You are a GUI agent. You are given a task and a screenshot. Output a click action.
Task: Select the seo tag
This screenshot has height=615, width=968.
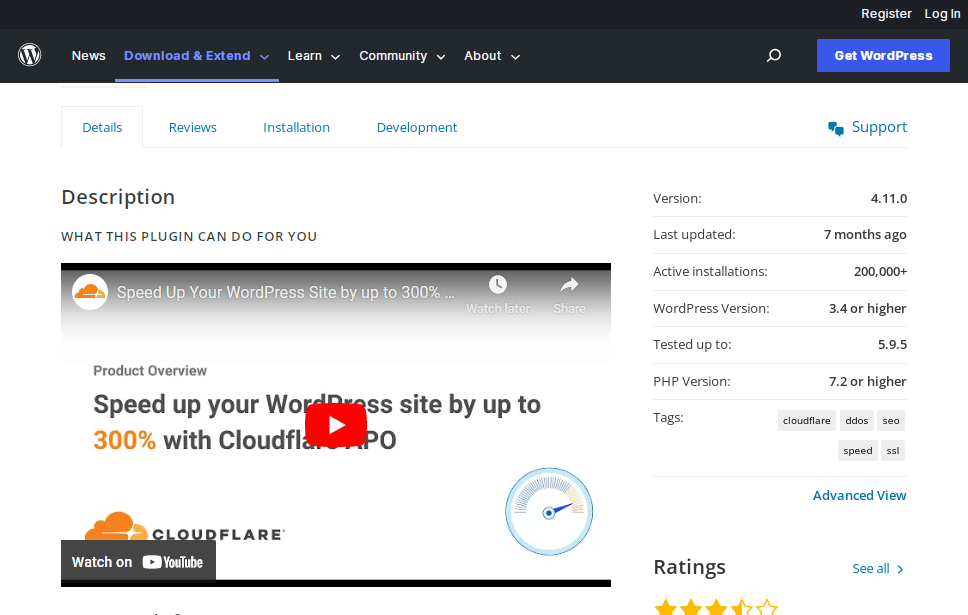pyautogui.click(x=890, y=420)
